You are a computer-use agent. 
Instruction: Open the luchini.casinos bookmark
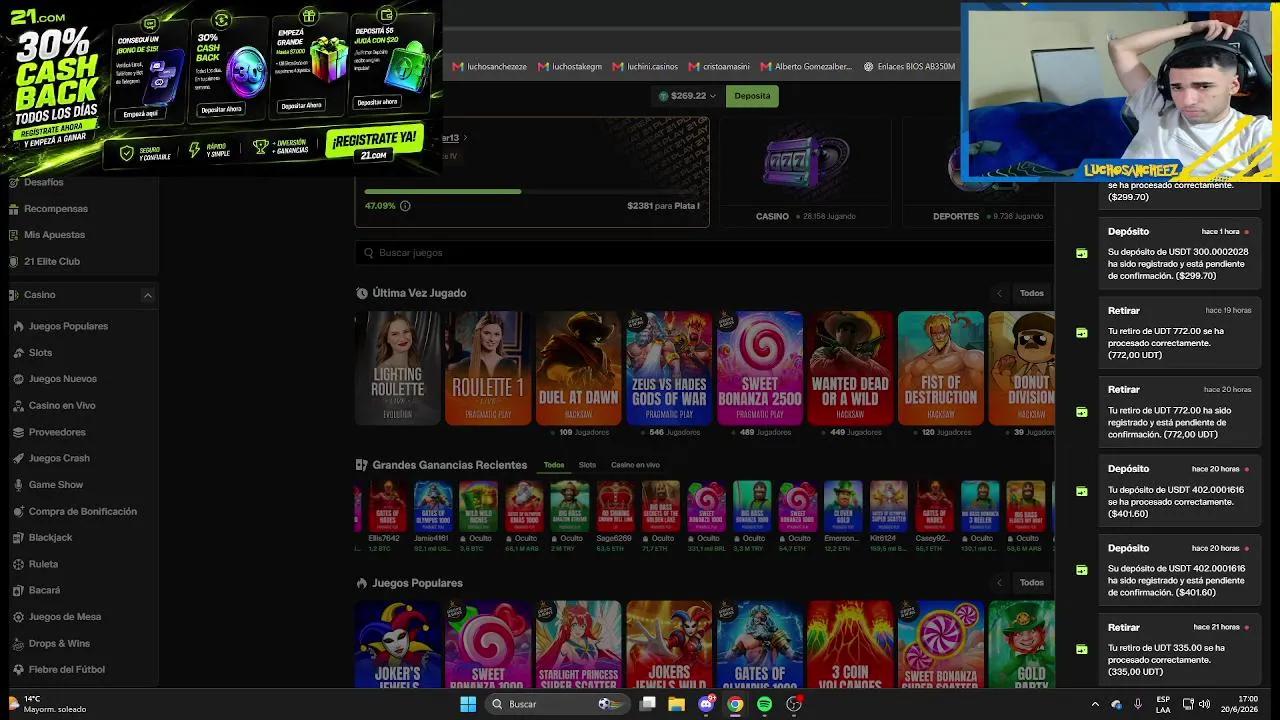point(645,67)
